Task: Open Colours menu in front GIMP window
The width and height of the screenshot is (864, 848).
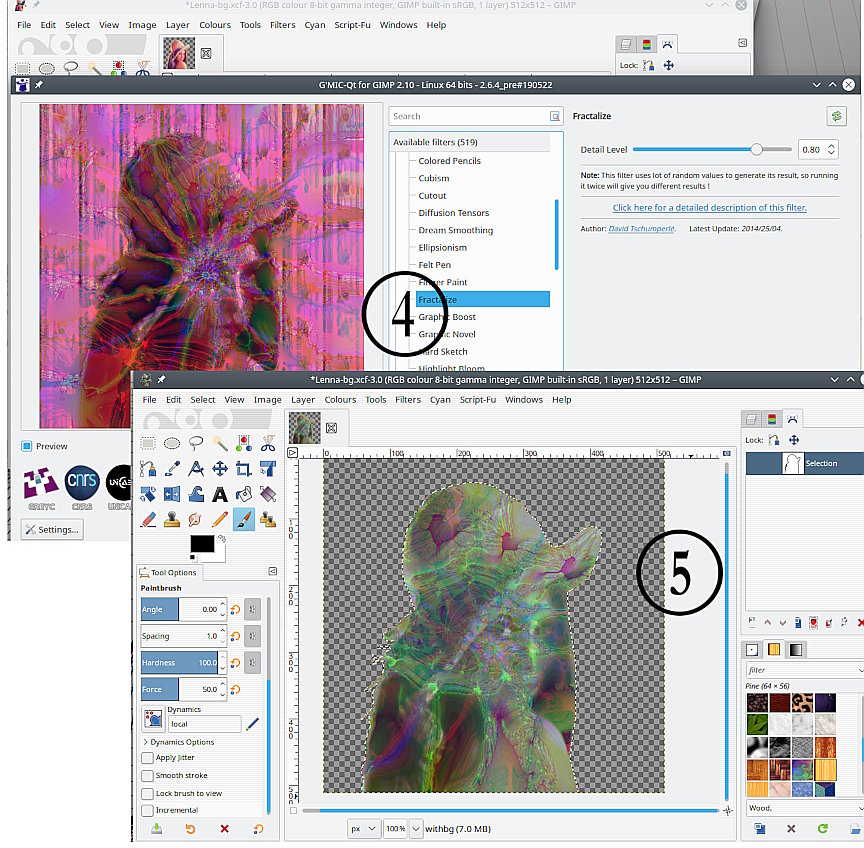Action: (x=340, y=400)
